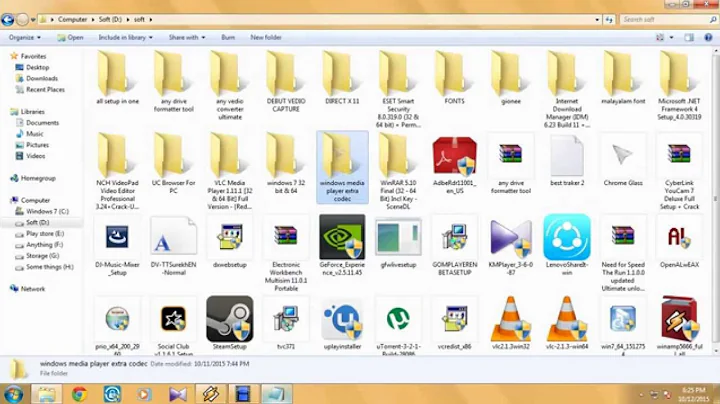Select the dxwebsetup installer icon

pos(230,237)
